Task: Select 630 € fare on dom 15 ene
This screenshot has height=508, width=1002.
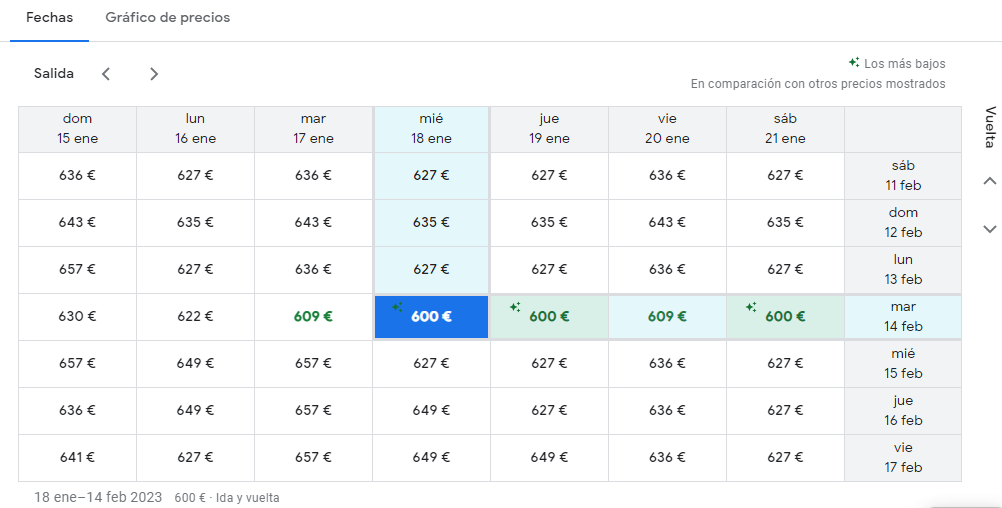Action: point(77,316)
